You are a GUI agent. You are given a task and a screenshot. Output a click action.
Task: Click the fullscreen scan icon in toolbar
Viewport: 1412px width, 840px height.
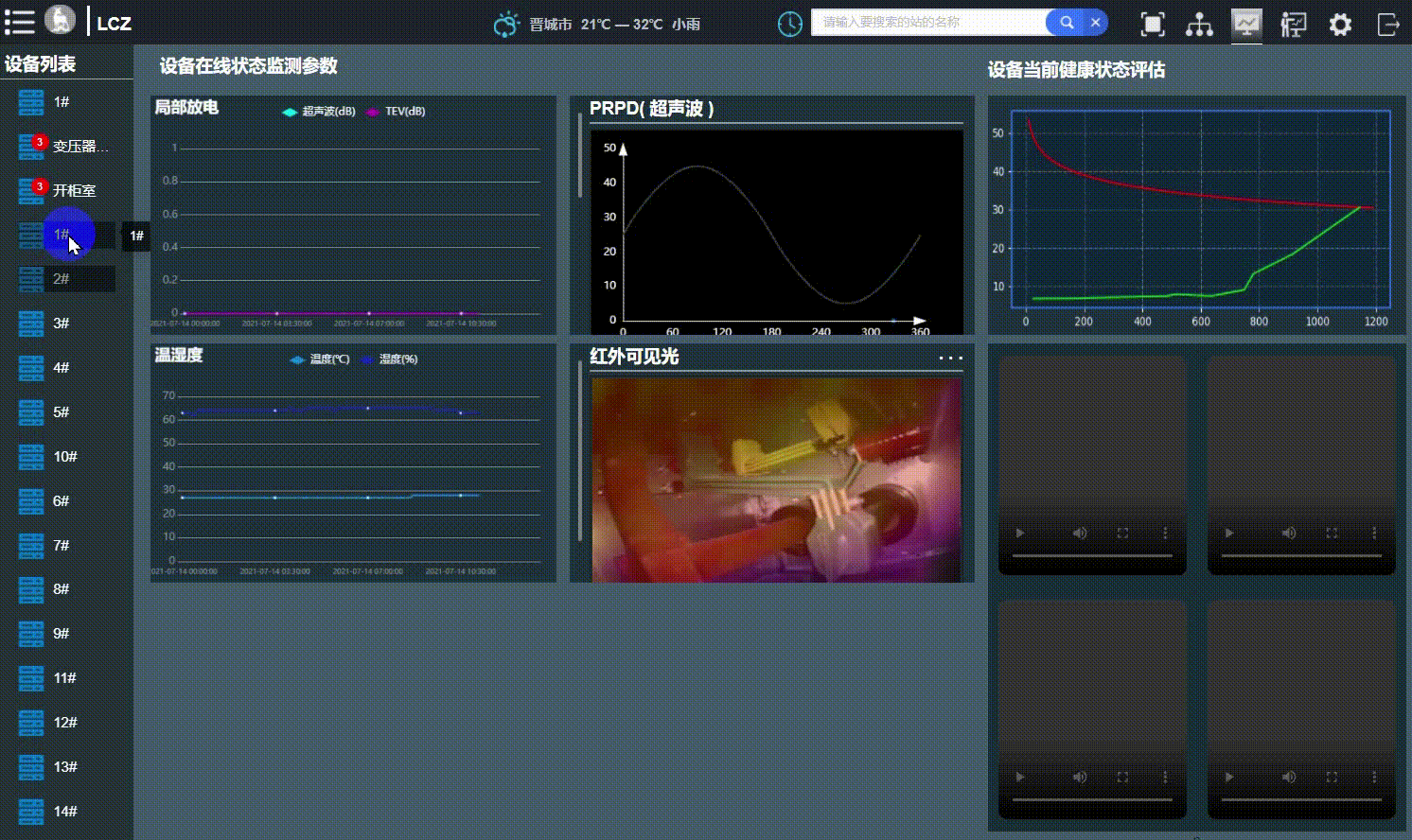tap(1153, 24)
